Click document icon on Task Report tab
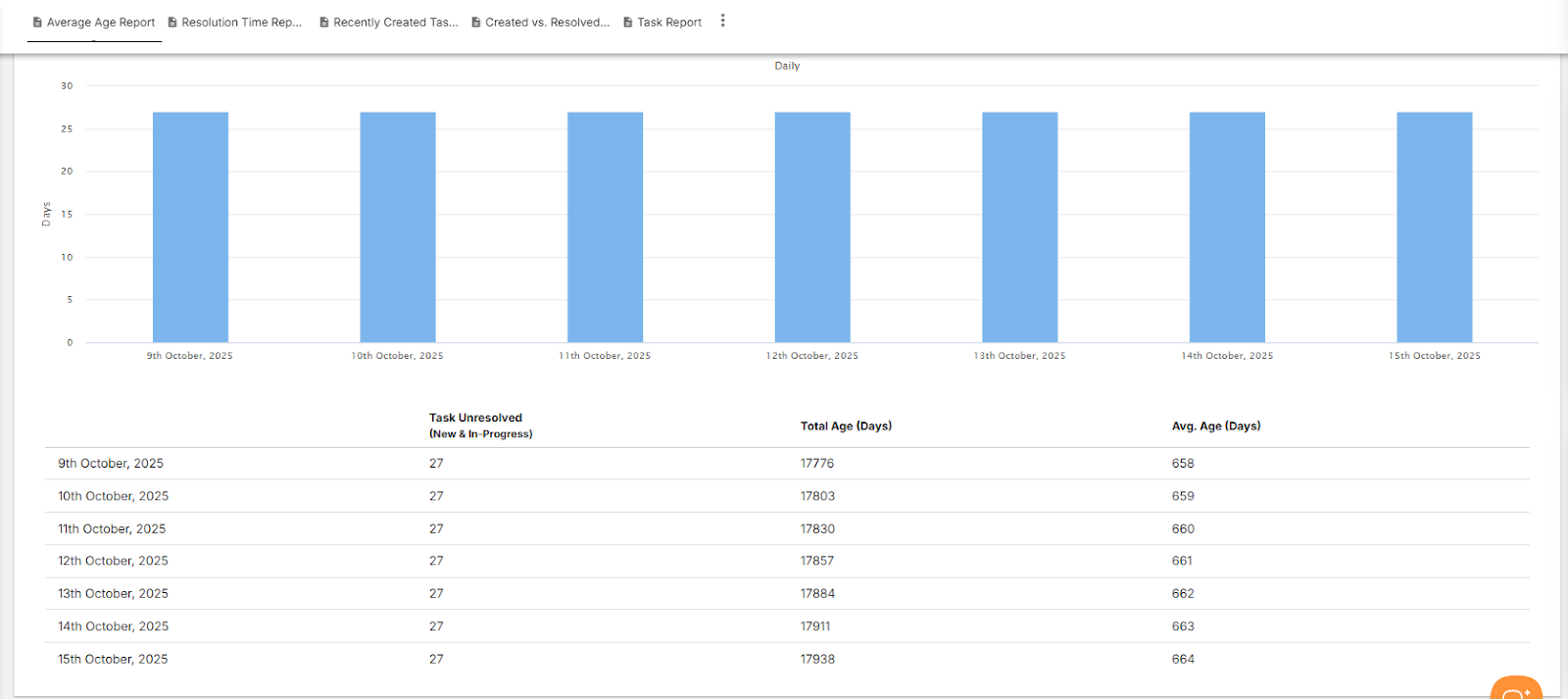 click(x=628, y=23)
